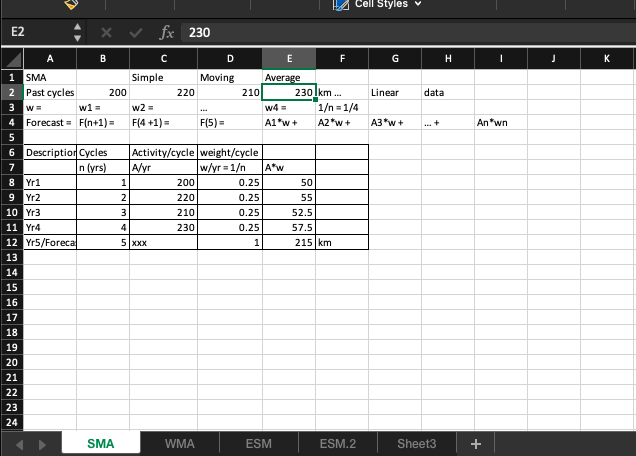Select cell G2 containing Linear

395,92
